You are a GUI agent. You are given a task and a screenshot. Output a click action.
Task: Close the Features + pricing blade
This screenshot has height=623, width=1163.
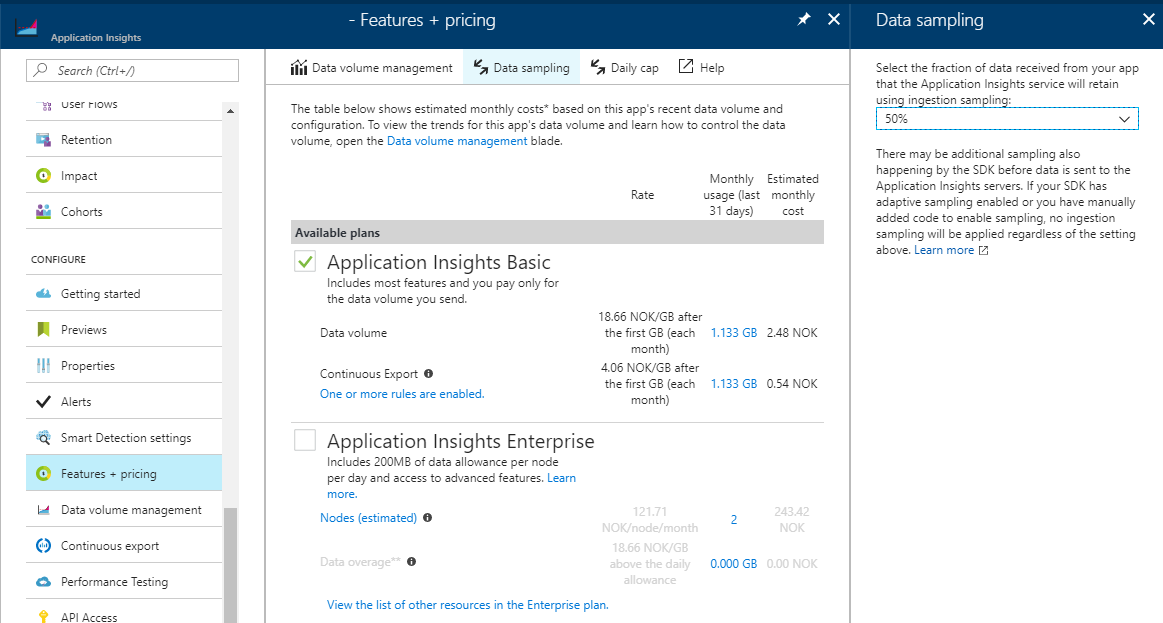point(834,19)
